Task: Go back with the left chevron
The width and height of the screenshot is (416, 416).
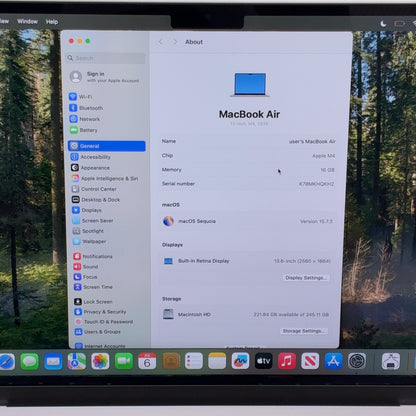Action: point(161,42)
